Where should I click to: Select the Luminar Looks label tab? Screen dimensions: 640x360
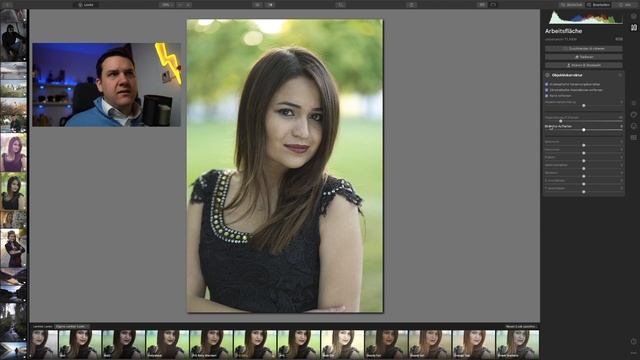pyautogui.click(x=43, y=327)
